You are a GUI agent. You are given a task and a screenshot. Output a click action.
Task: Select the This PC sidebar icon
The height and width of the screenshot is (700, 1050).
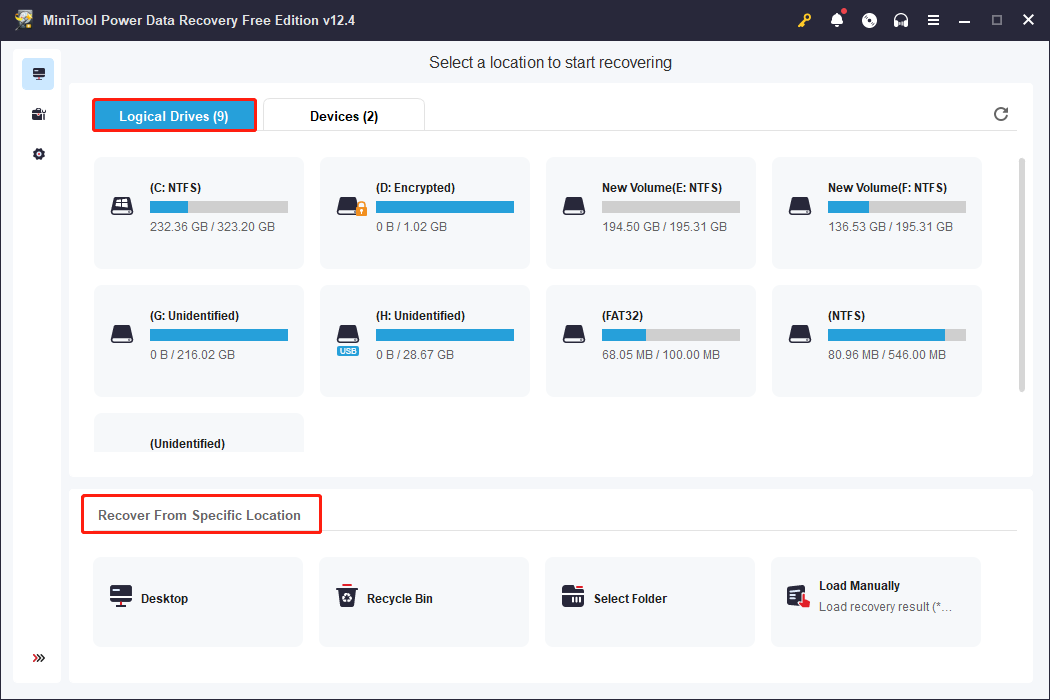pos(38,74)
